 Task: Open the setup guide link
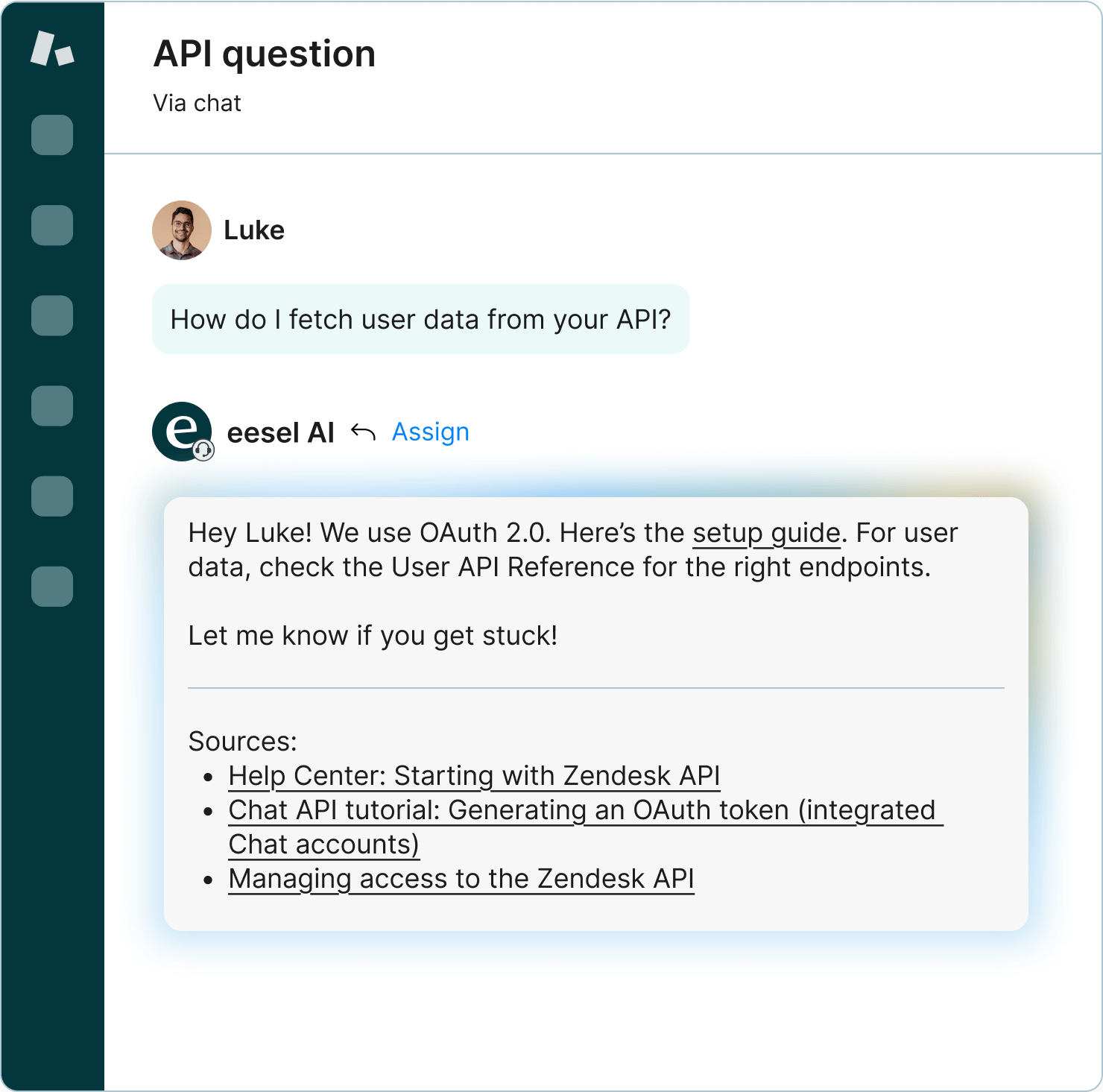(x=766, y=534)
